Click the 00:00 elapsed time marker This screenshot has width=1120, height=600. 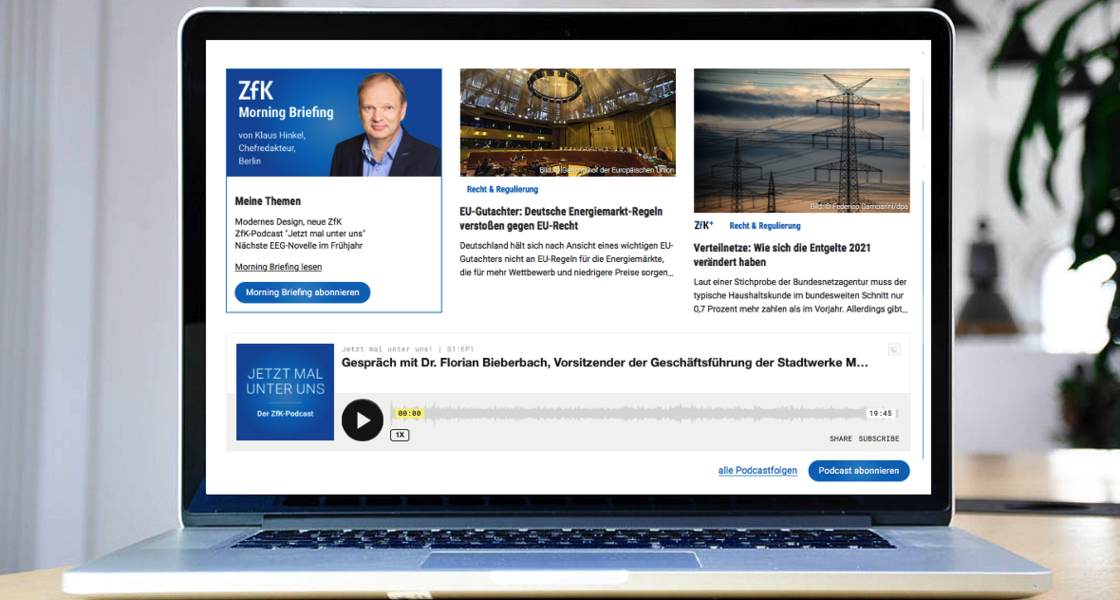409,413
